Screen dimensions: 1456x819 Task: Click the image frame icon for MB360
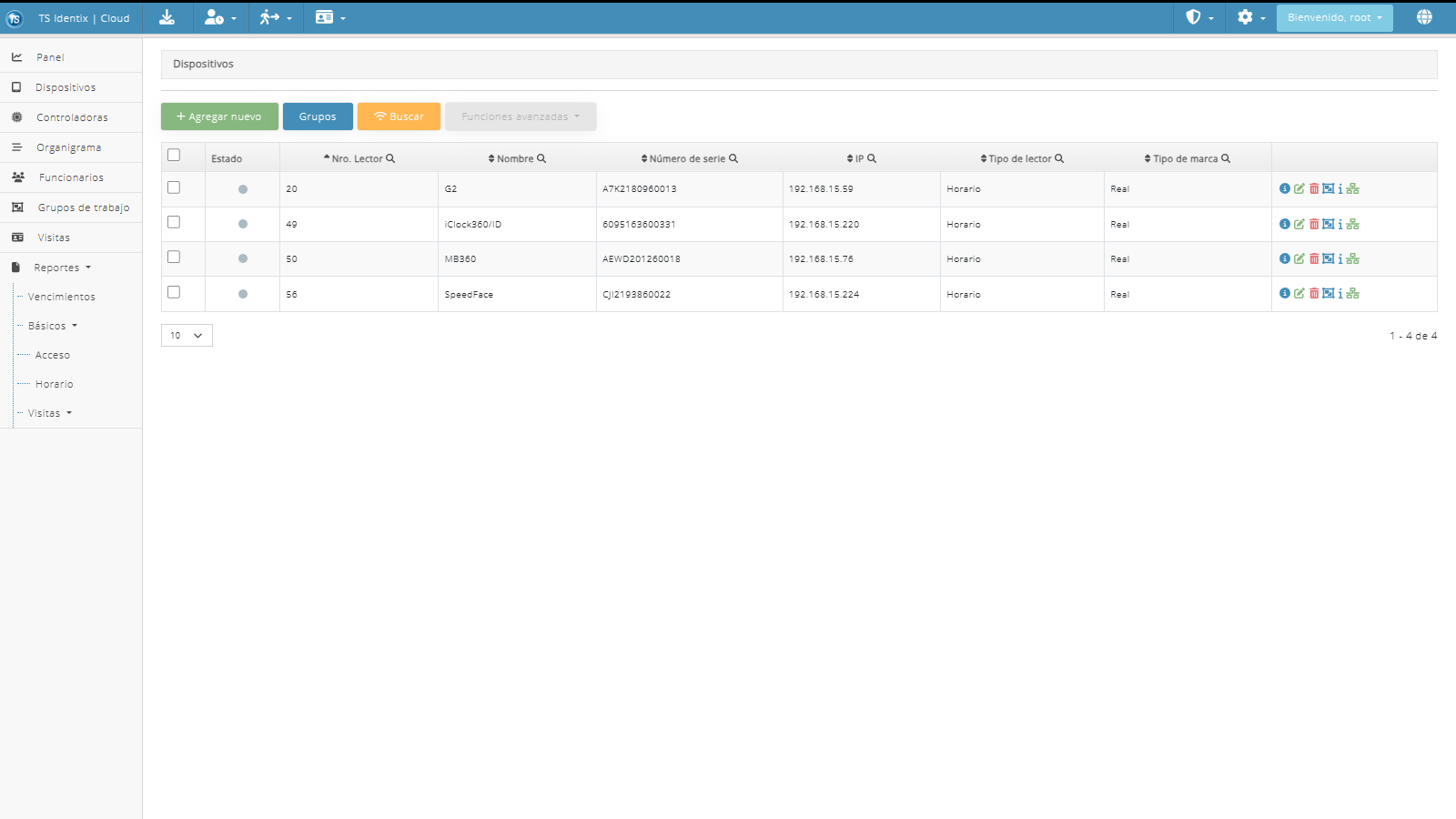(x=1329, y=258)
